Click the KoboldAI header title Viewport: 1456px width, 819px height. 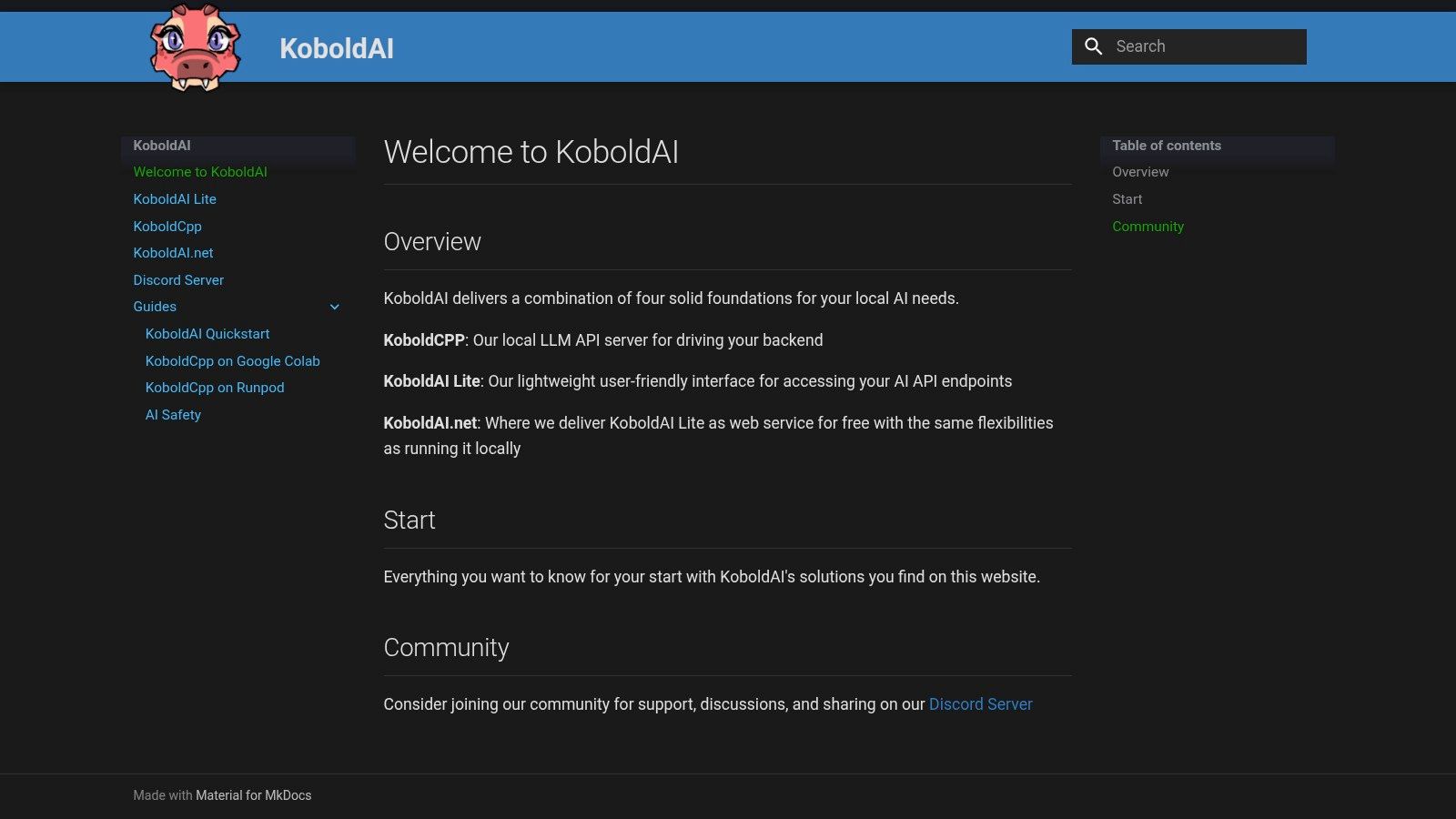coord(337,49)
